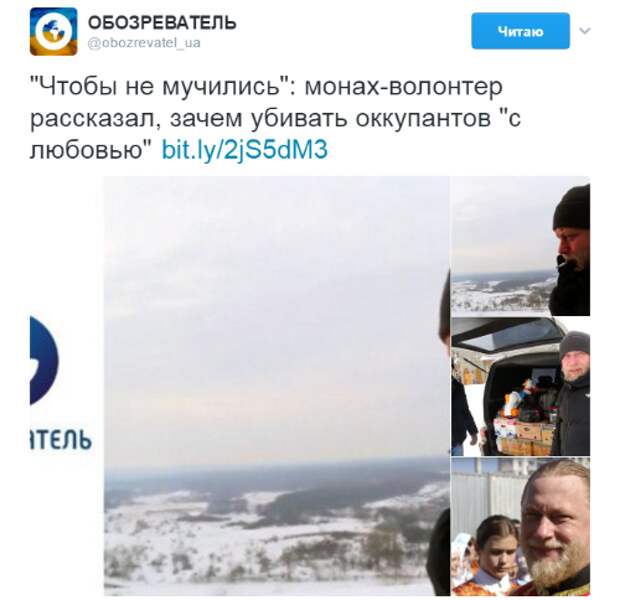Open thumbnail showing the loaded car trunk
Image resolution: width=620 pixels, height=600 pixels.
click(x=521, y=386)
